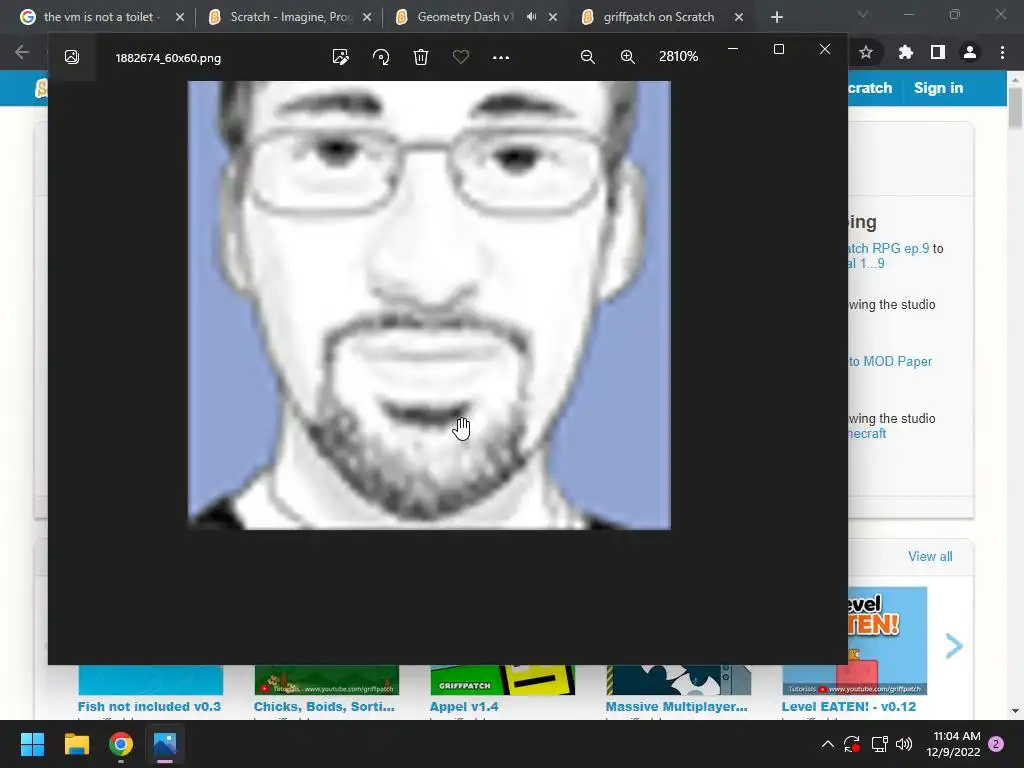Open 'Massive Multiplayer...' project link
1024x768 pixels.
pos(677,707)
